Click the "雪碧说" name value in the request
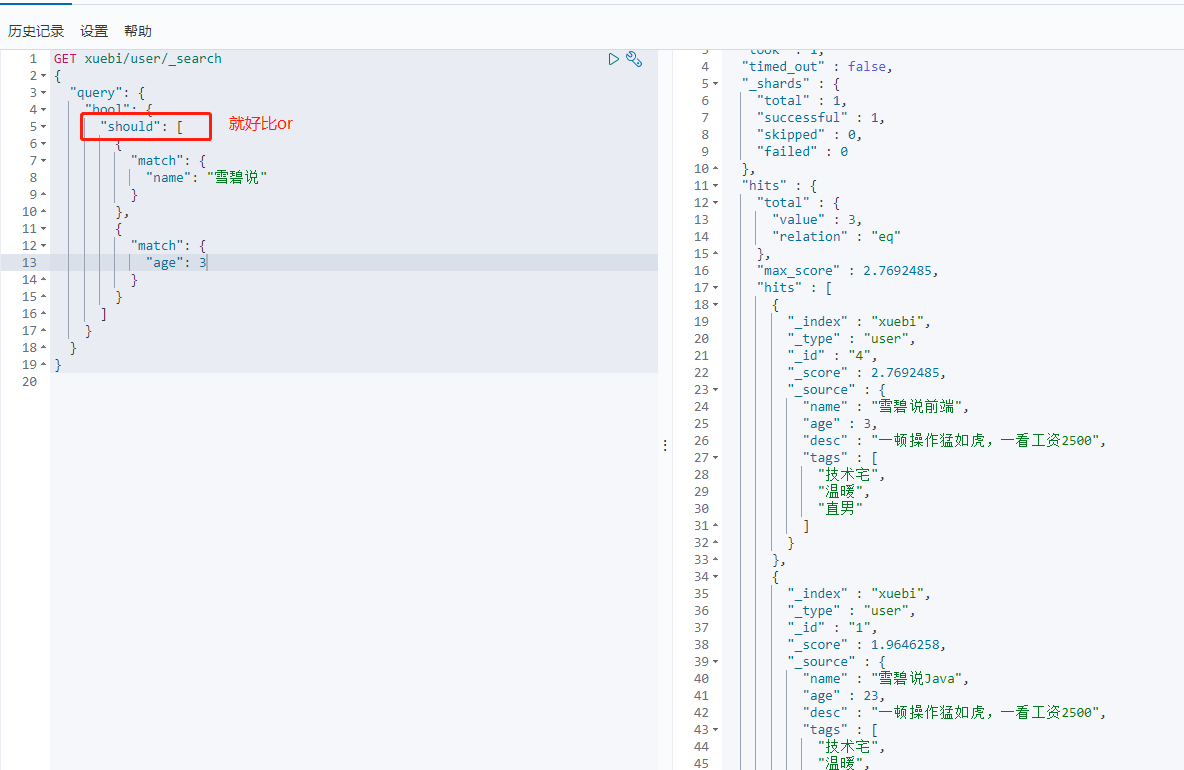The height and width of the screenshot is (770, 1184). pos(237,178)
